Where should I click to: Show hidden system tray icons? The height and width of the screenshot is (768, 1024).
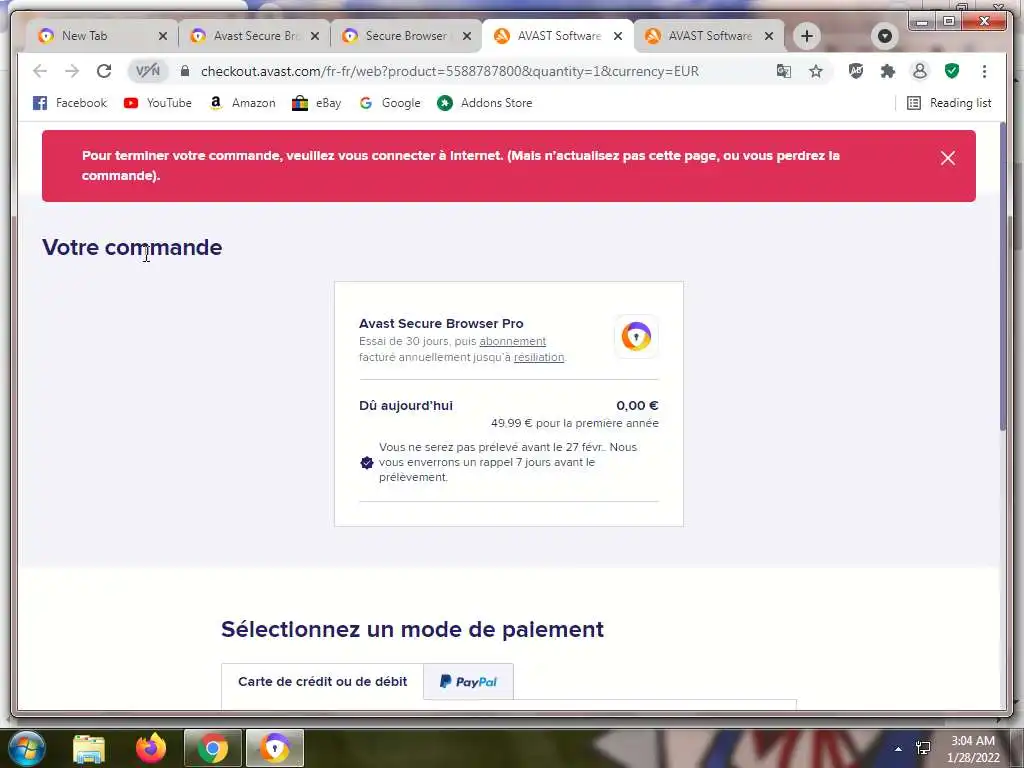tap(899, 748)
